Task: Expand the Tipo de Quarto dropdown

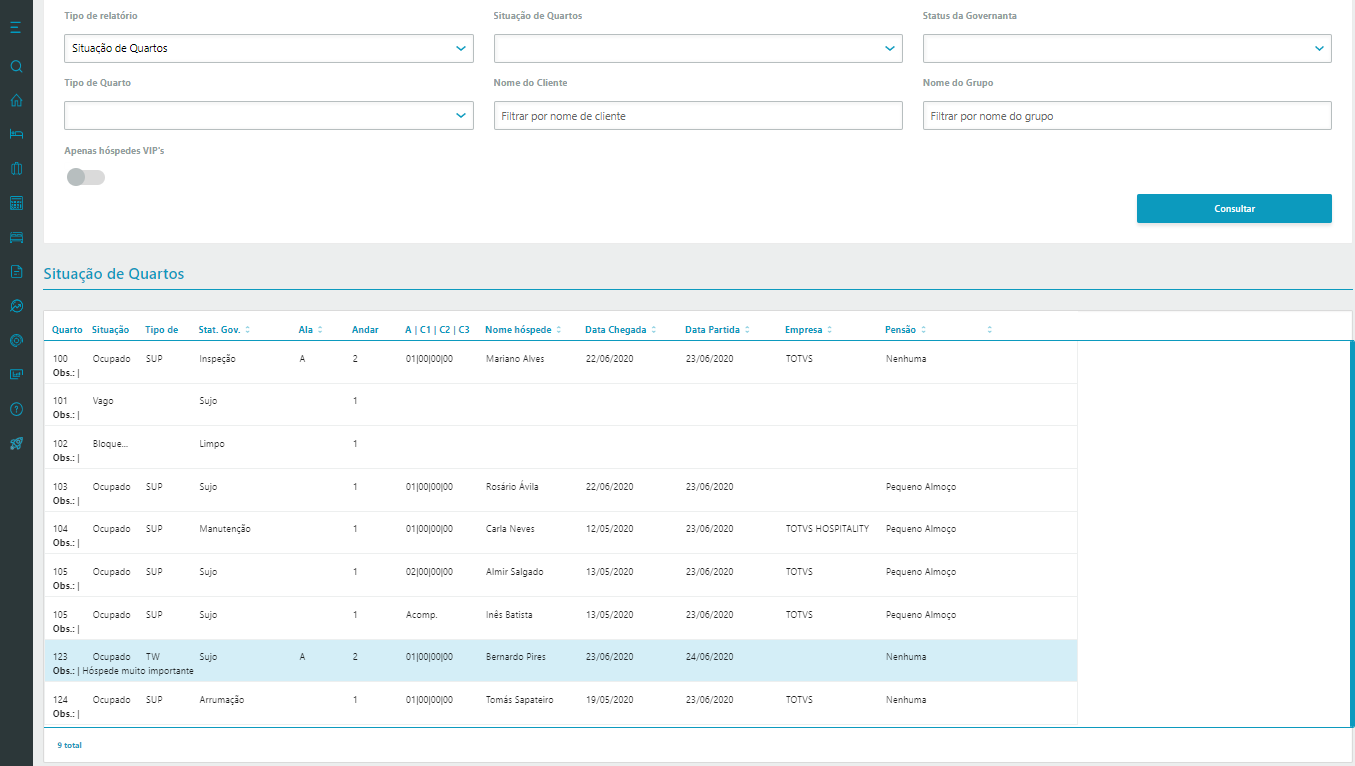Action: click(x=268, y=115)
